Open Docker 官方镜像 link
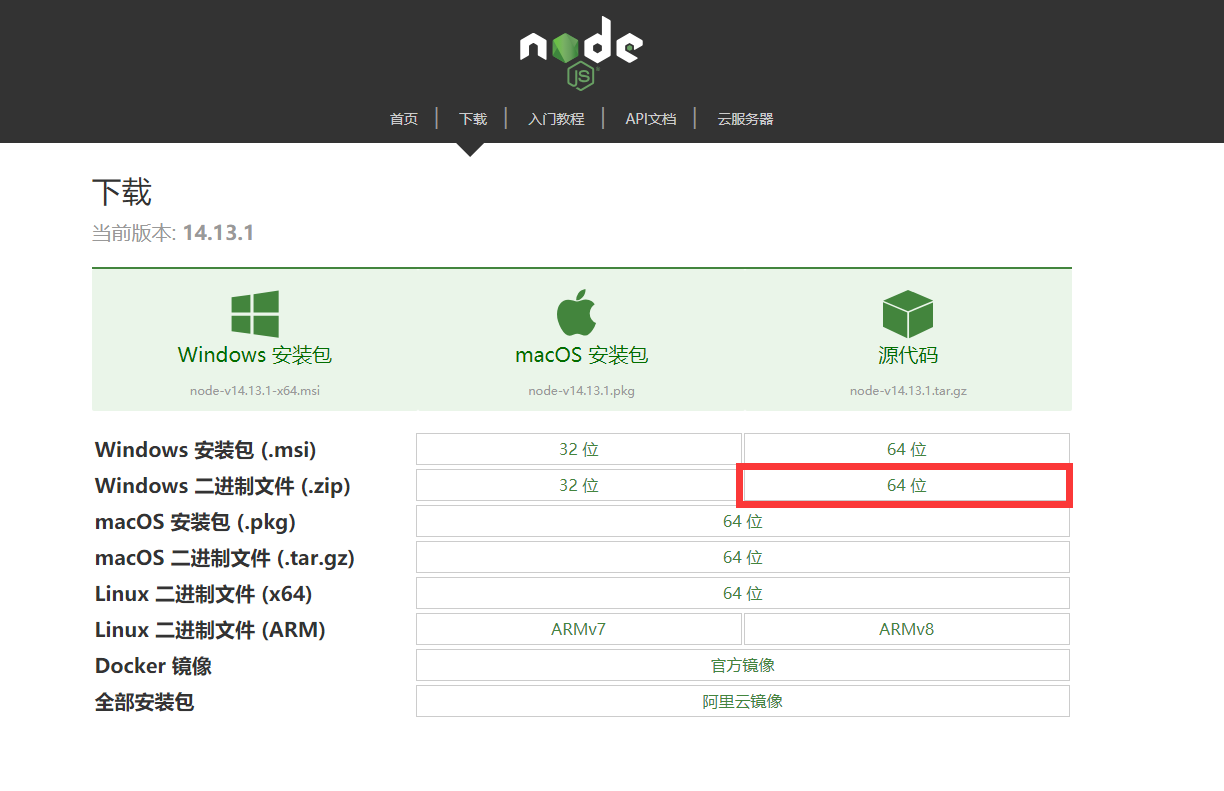Screen dimensions: 1224x791 click(x=743, y=665)
